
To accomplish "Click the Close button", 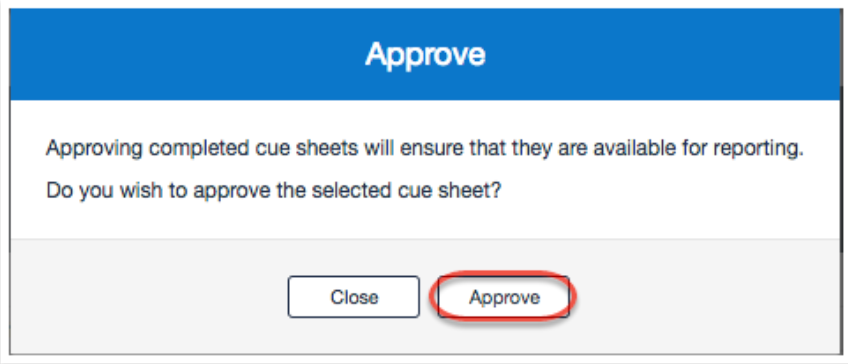I will (x=354, y=296).
